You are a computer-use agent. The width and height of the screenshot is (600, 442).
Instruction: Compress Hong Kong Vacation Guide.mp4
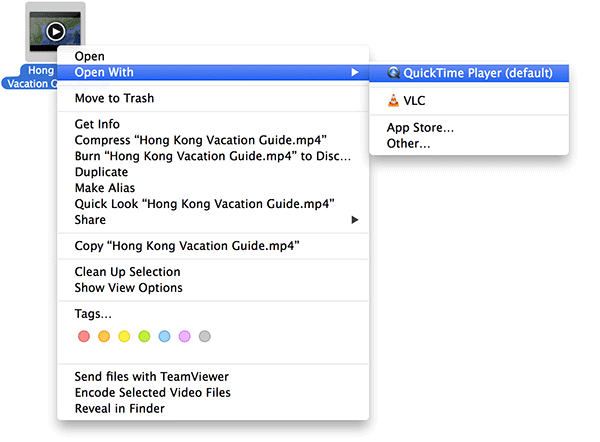(x=213, y=140)
